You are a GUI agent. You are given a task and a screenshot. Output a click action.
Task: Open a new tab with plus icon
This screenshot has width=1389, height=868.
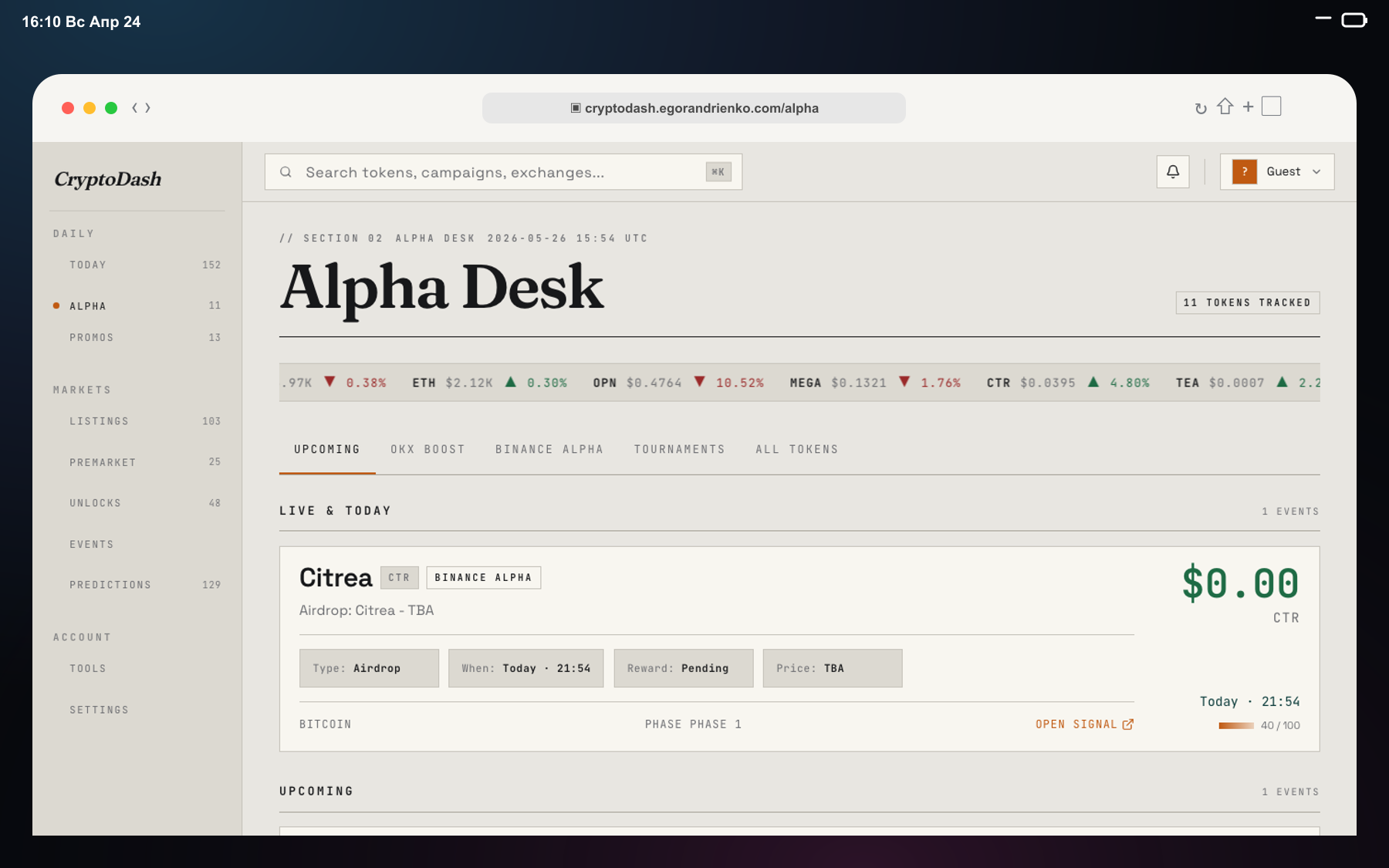[1248, 106]
